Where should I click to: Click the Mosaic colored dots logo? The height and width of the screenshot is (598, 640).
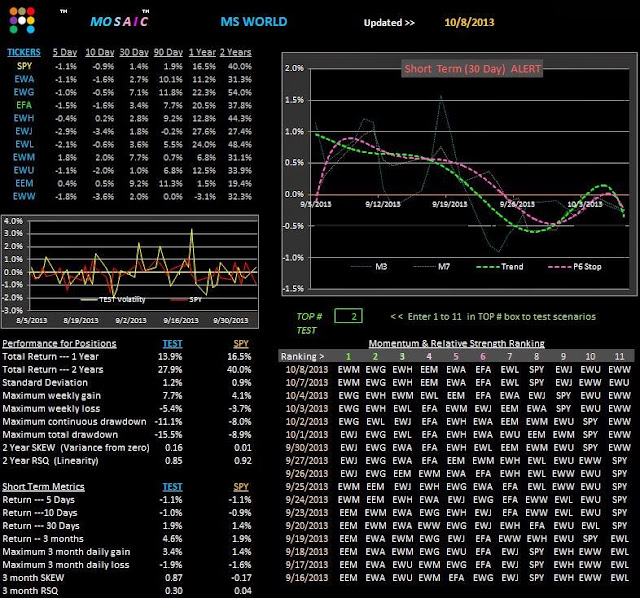point(22,20)
